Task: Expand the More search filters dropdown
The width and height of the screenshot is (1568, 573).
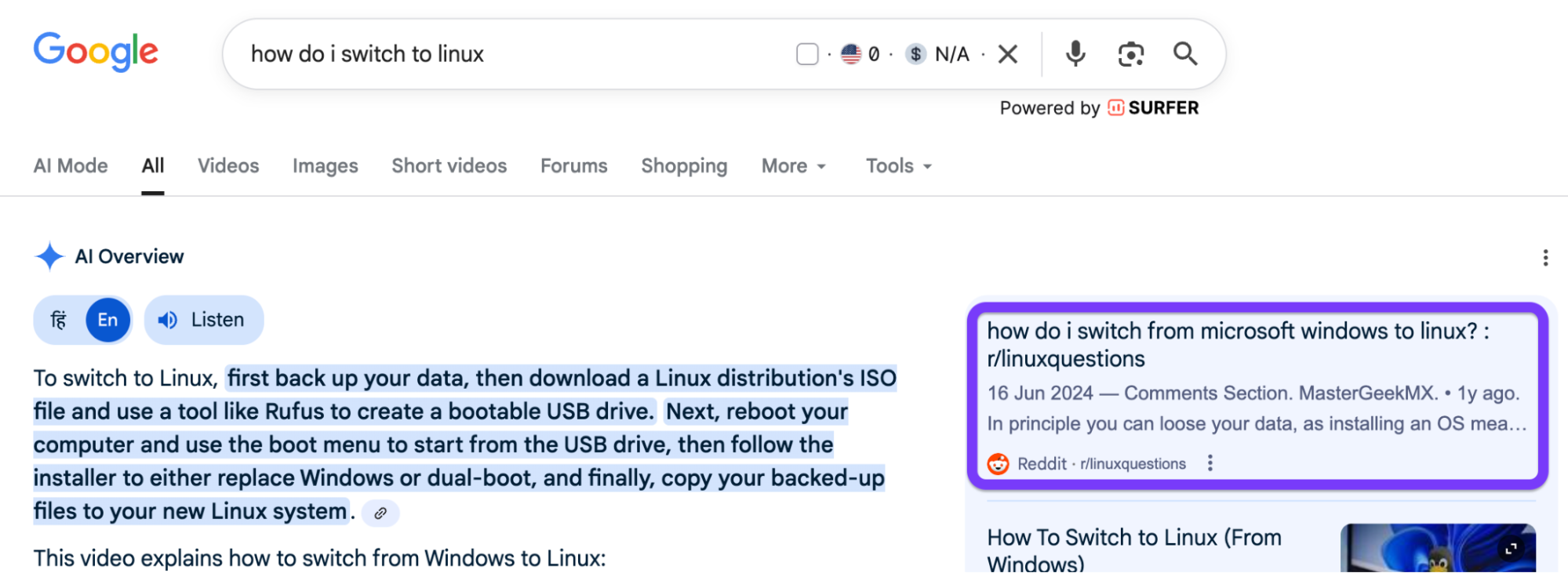Action: 794,166
